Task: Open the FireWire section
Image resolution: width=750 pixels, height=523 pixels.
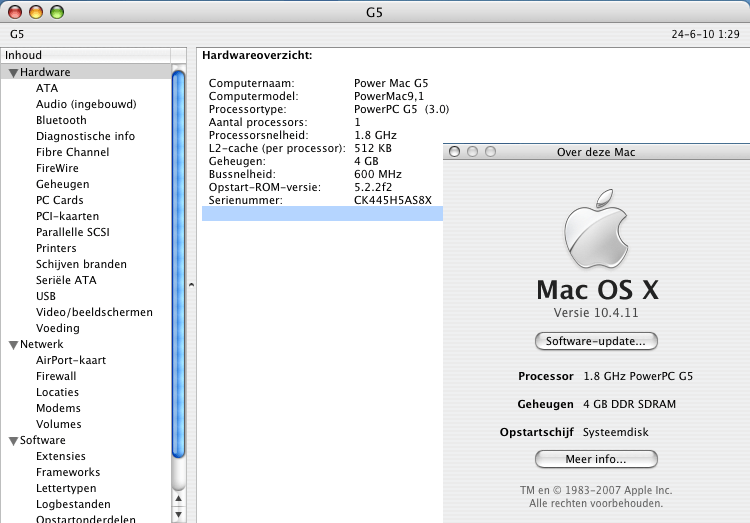Action: 57,168
